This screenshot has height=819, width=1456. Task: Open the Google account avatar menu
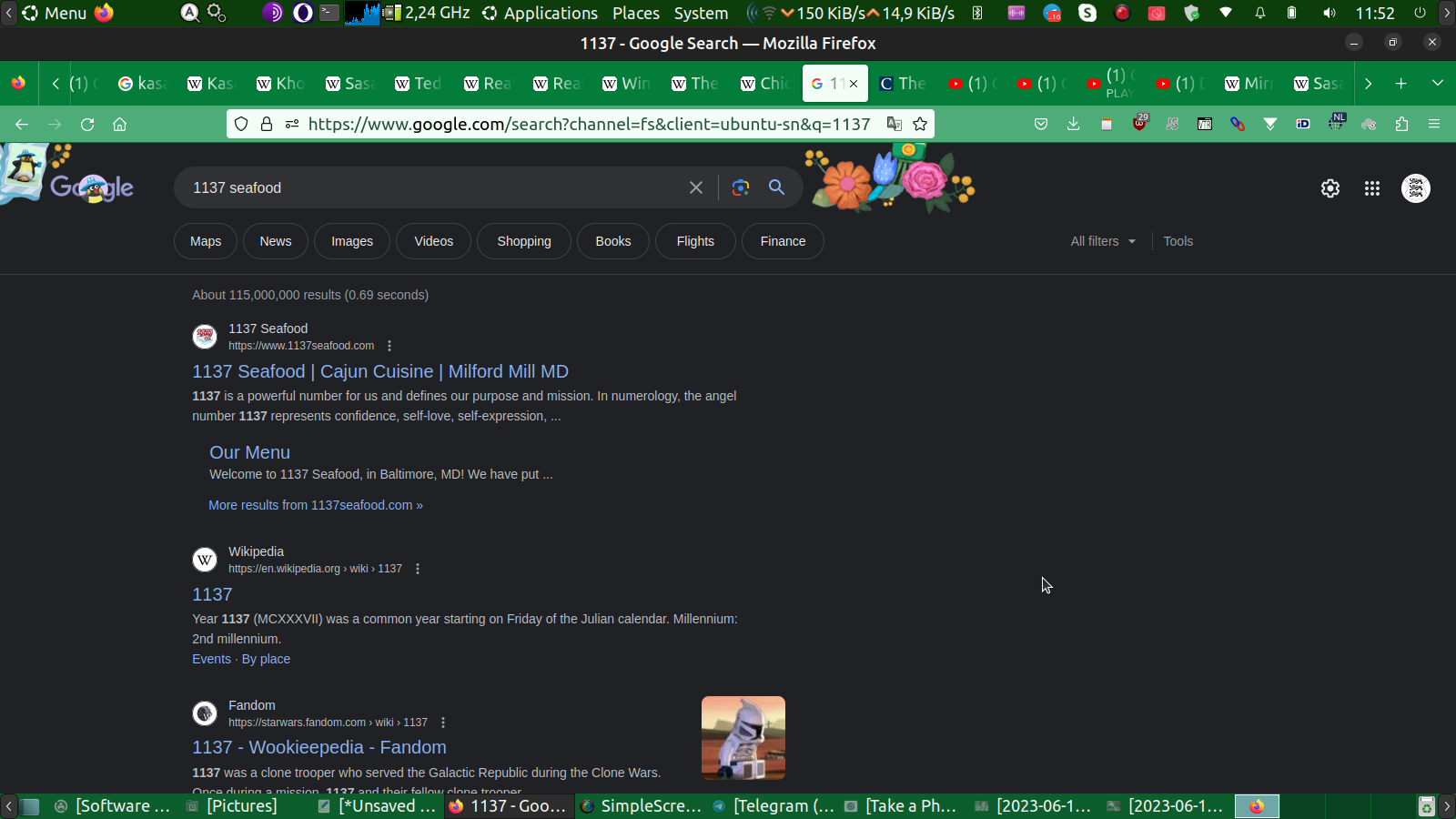[1416, 188]
